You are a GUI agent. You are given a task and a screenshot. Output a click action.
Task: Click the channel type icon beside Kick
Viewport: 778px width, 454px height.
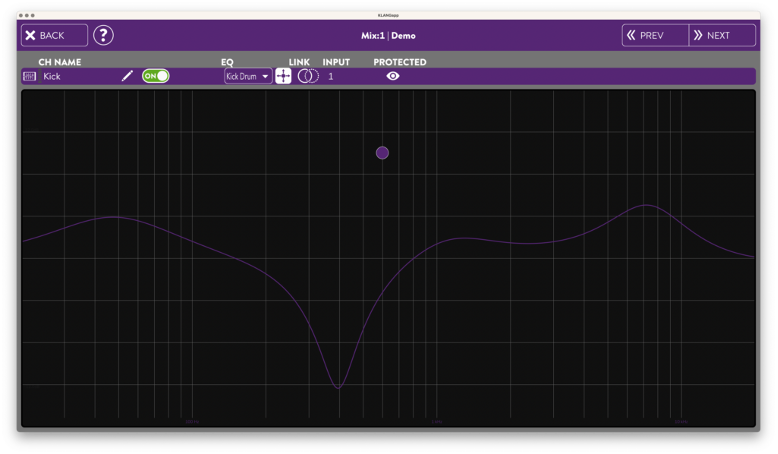click(30, 76)
